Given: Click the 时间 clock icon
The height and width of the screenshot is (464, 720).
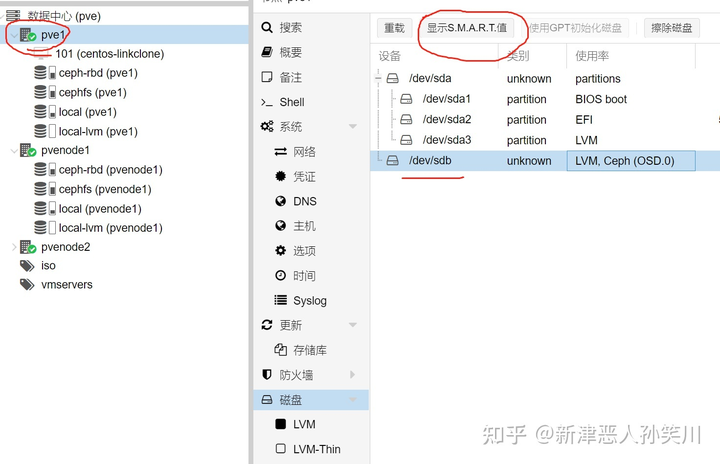Looking at the screenshot, I should (281, 276).
